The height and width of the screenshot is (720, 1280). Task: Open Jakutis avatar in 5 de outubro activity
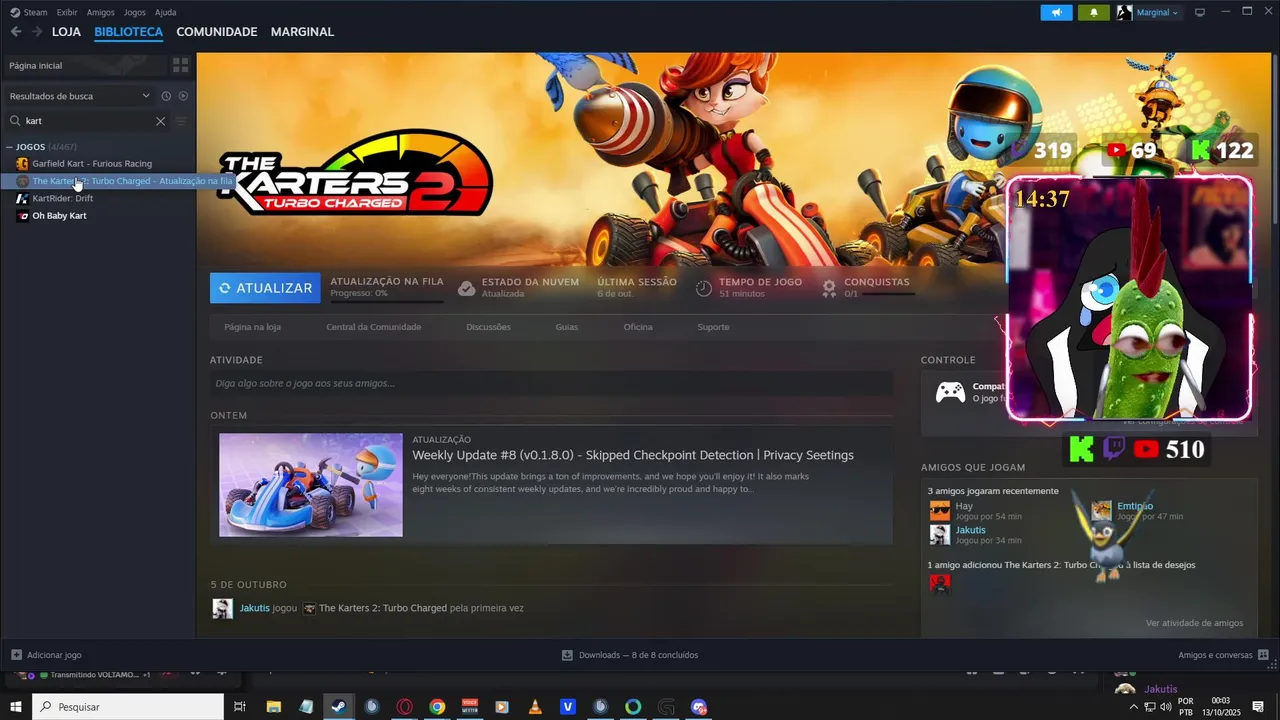[x=223, y=608]
